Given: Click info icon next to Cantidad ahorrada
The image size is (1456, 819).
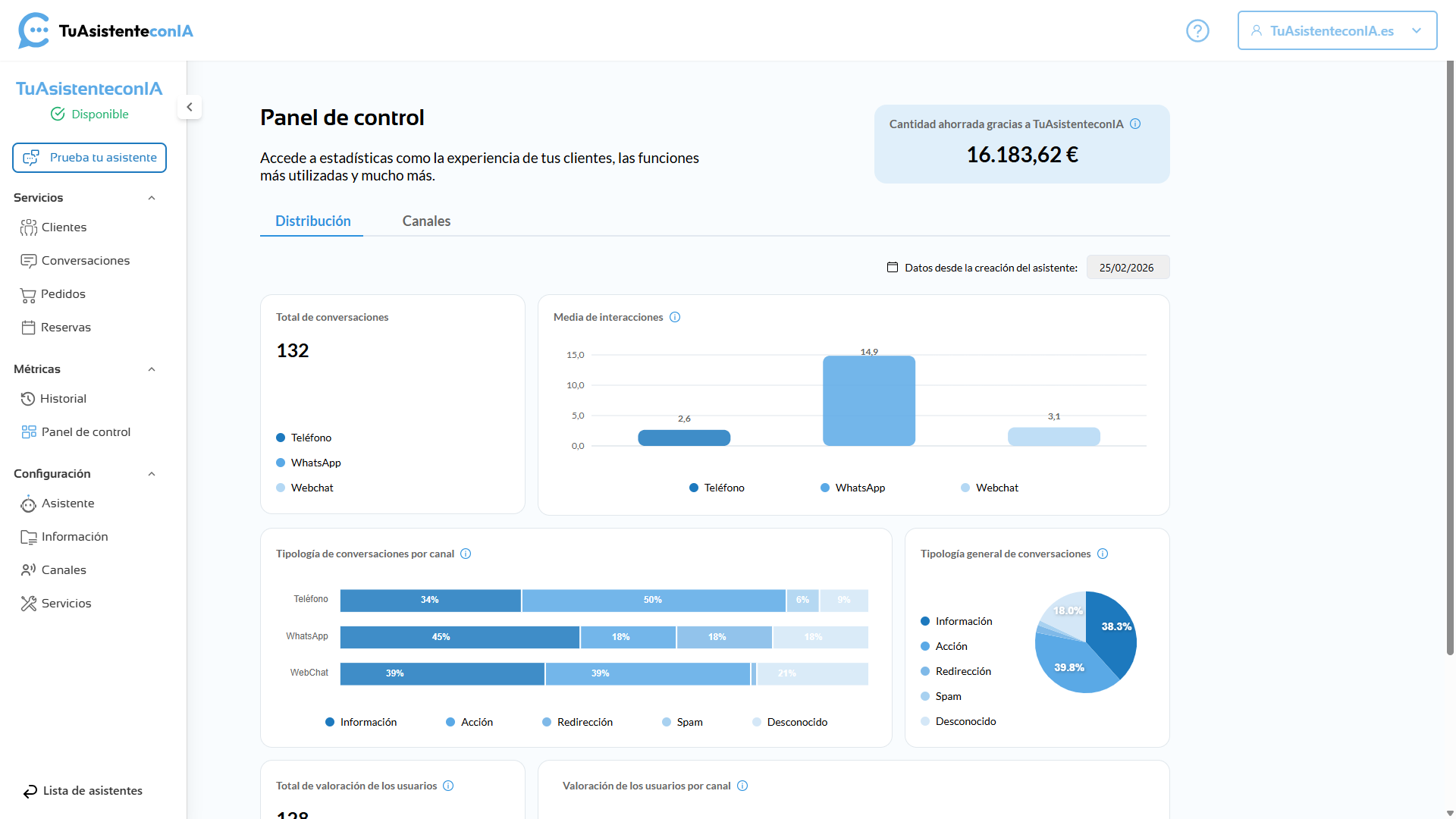Looking at the screenshot, I should point(1135,124).
